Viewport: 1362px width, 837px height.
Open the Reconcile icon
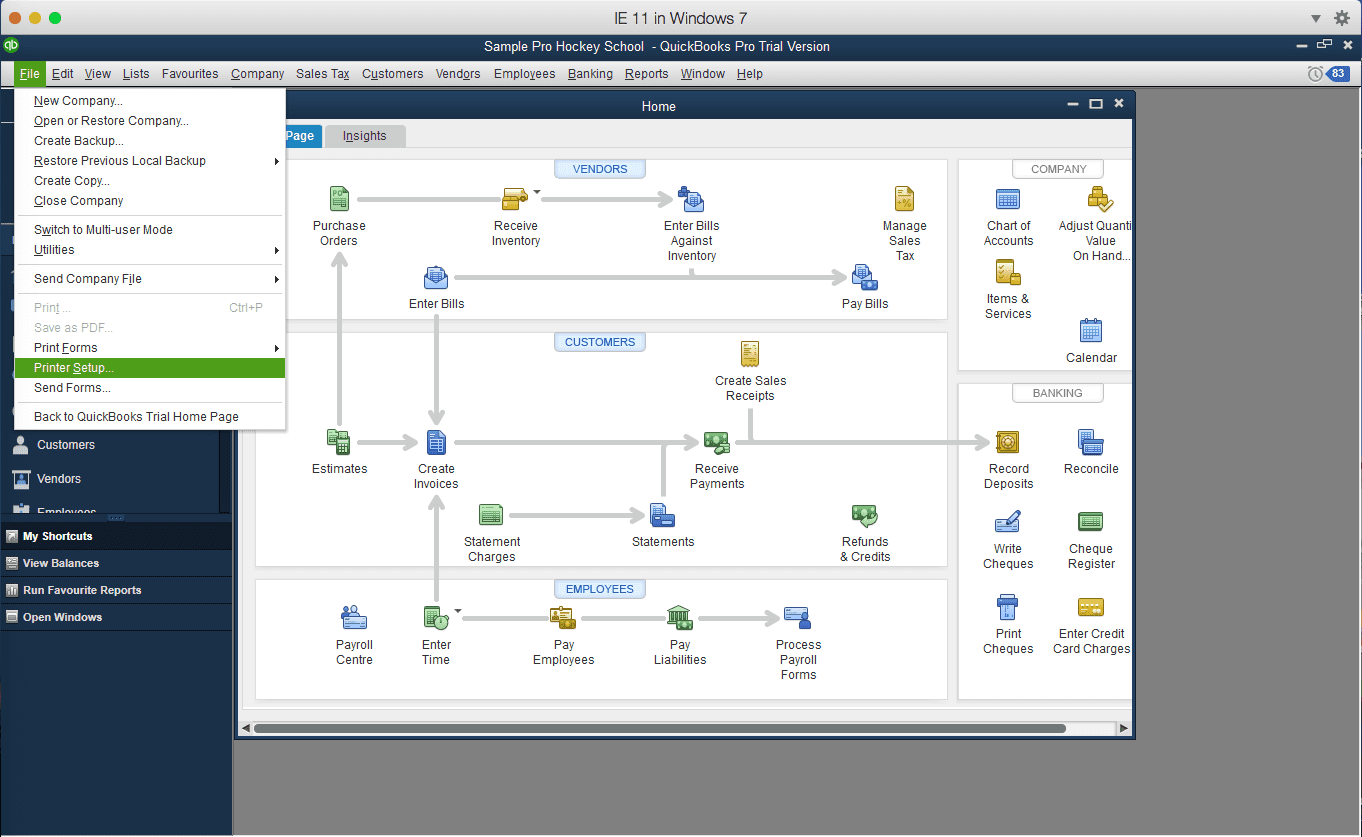point(1091,441)
